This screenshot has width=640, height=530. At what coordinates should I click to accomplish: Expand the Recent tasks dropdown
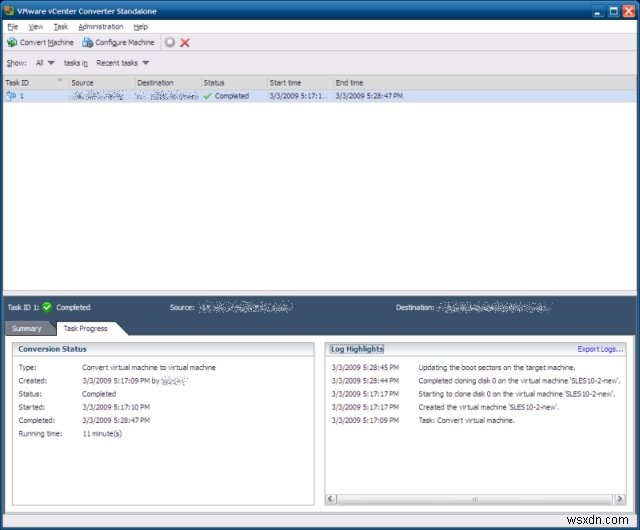(x=122, y=63)
